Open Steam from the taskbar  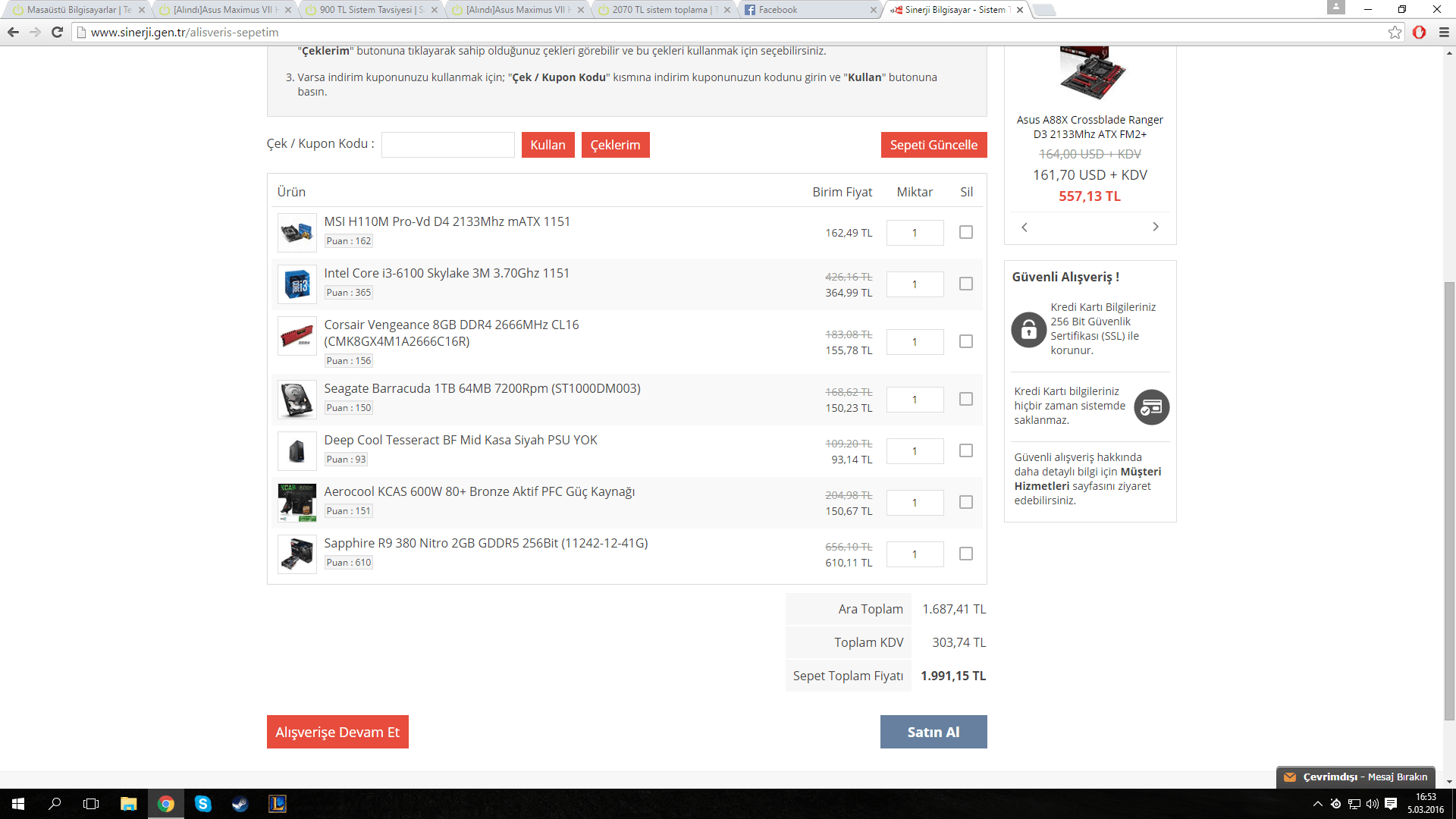(x=240, y=804)
